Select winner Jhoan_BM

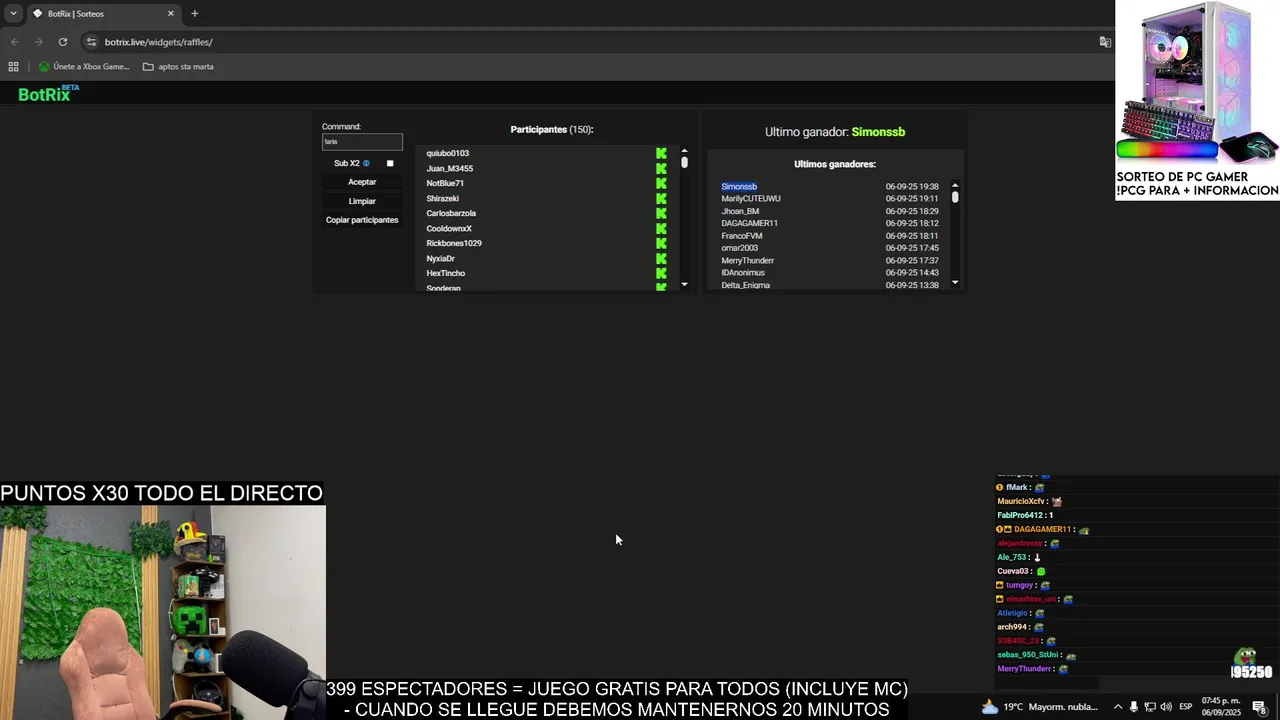click(x=740, y=211)
